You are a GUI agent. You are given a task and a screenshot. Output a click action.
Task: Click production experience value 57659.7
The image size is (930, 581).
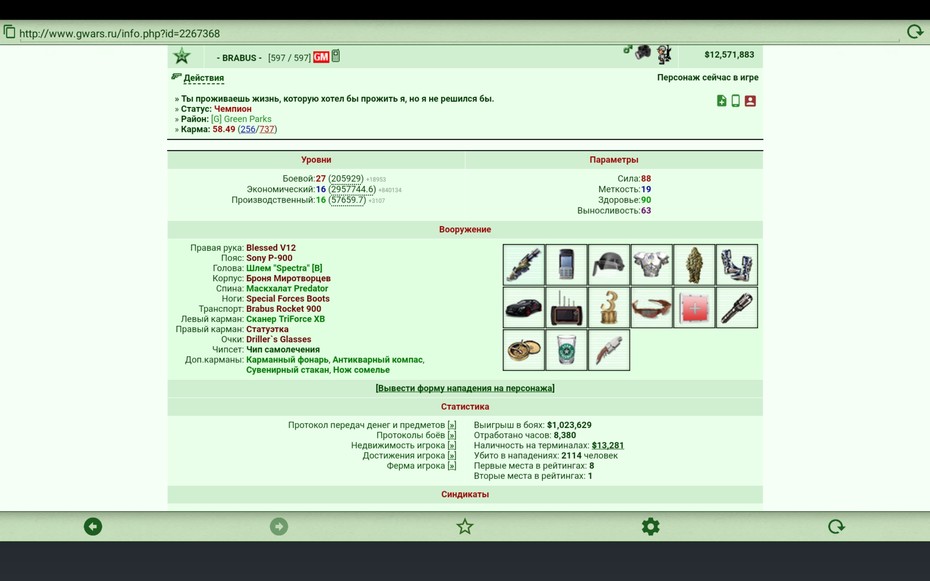[x=348, y=200]
